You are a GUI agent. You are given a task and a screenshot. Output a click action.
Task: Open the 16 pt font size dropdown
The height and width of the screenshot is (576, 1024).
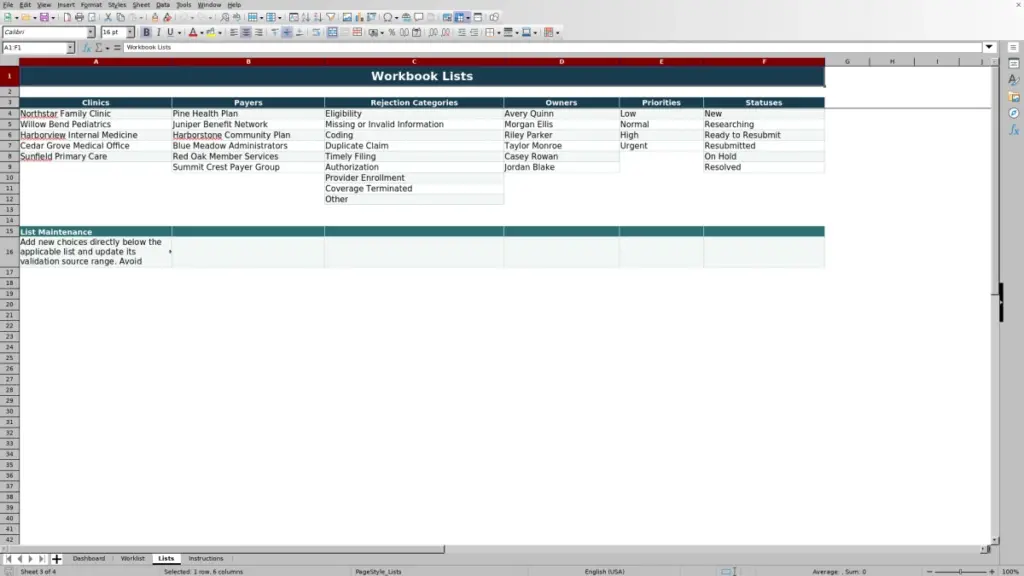[130, 32]
